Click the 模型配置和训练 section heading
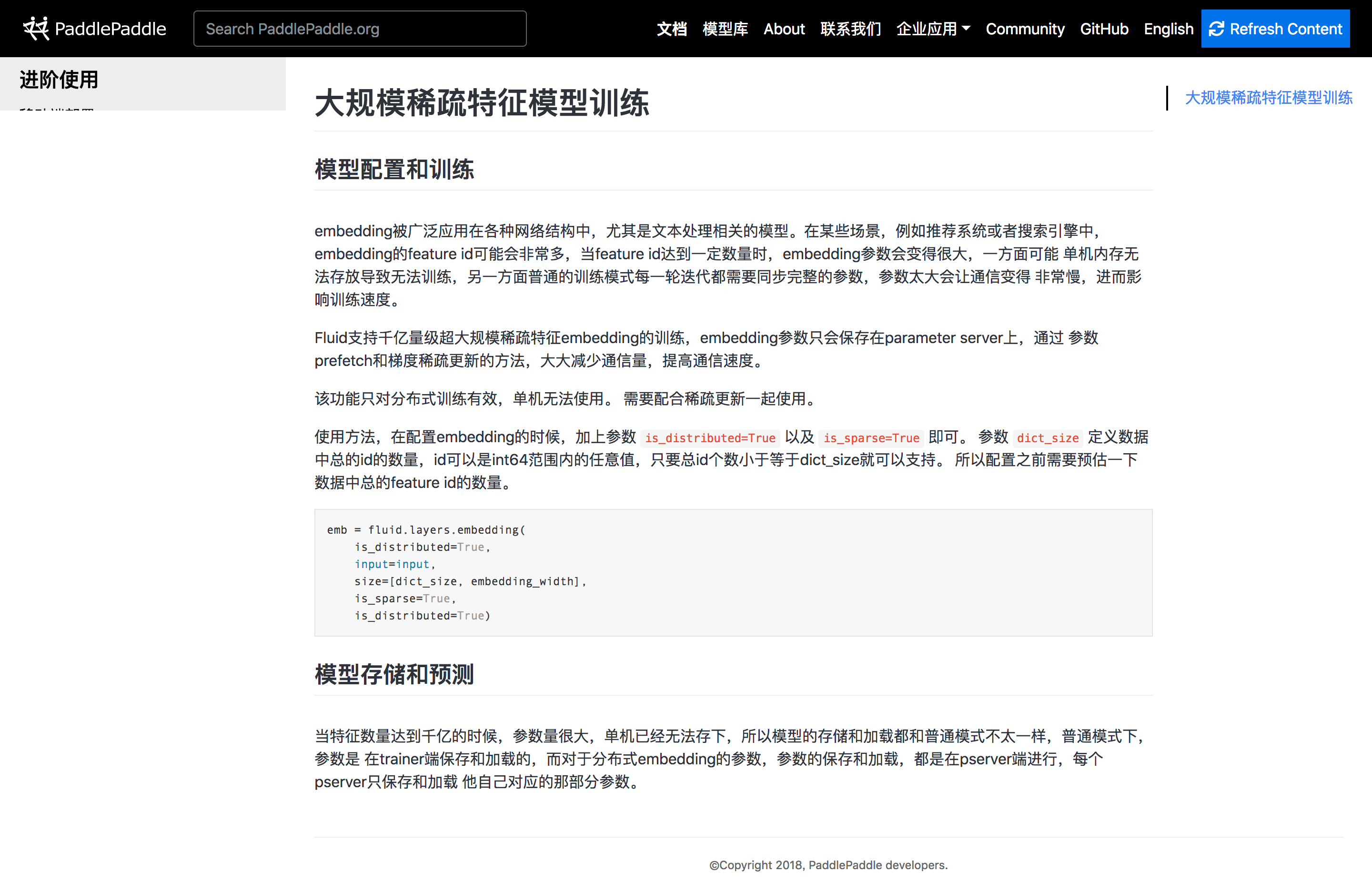 pyautogui.click(x=394, y=170)
